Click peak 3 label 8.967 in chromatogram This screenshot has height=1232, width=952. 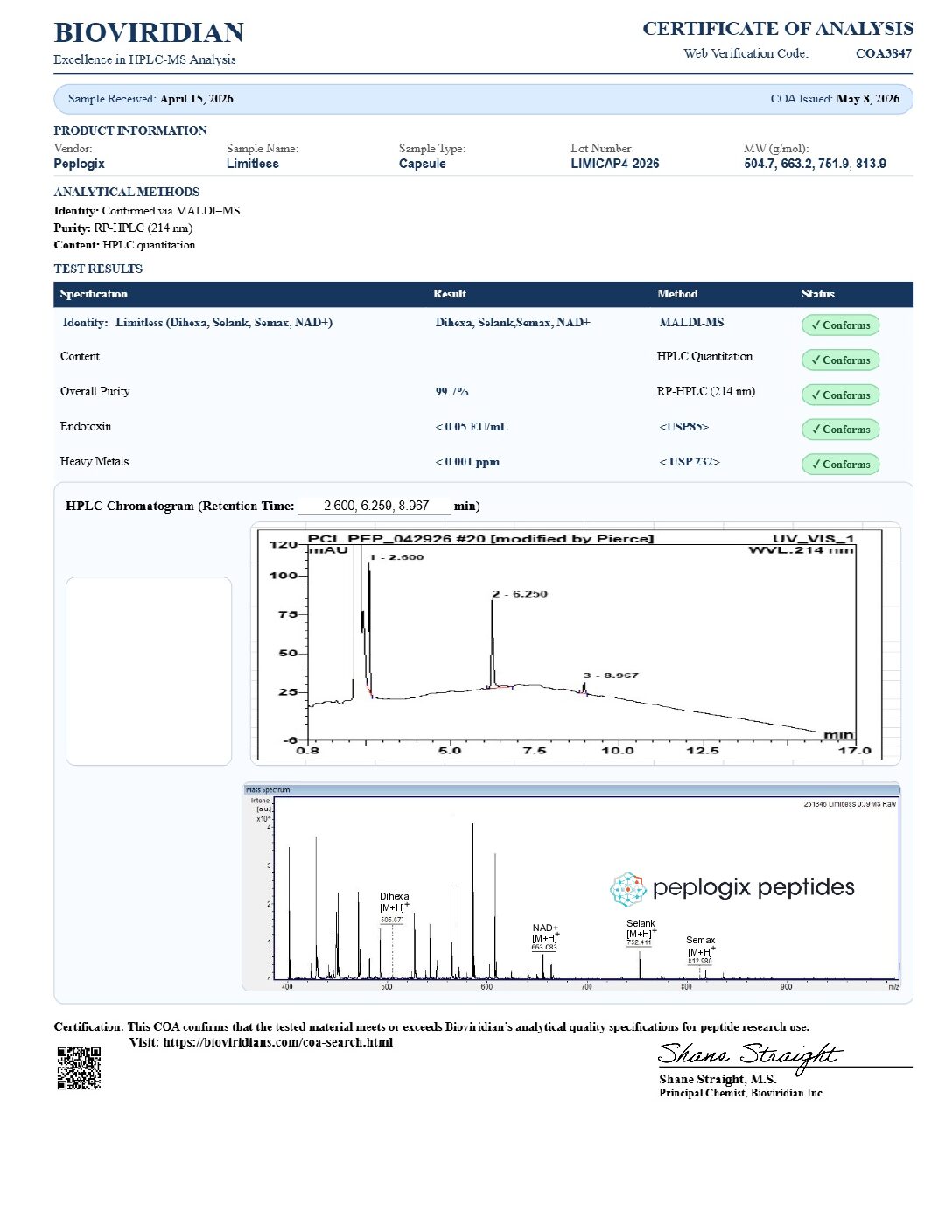pyautogui.click(x=611, y=675)
